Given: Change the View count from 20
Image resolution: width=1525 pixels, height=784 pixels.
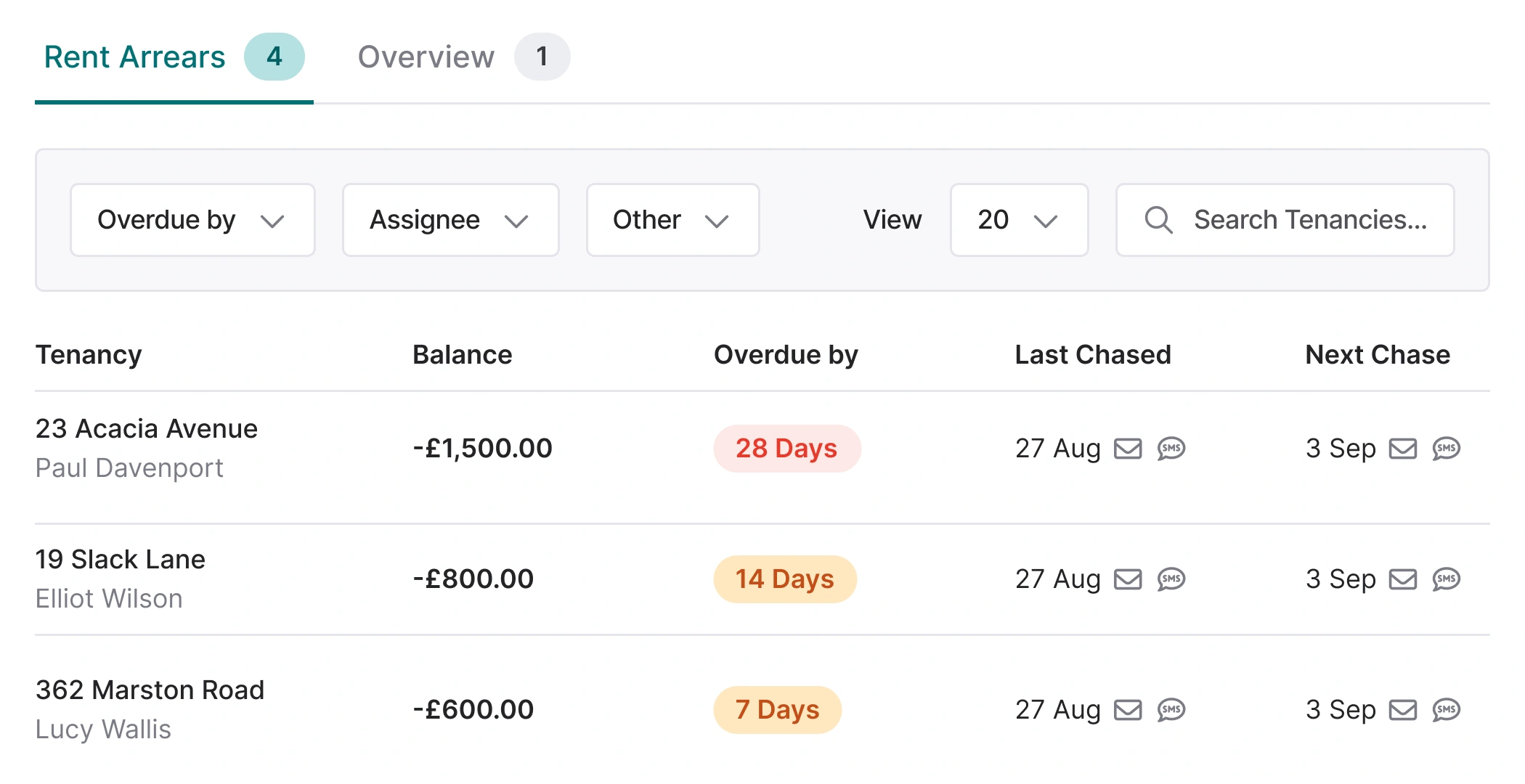Looking at the screenshot, I should [1019, 220].
